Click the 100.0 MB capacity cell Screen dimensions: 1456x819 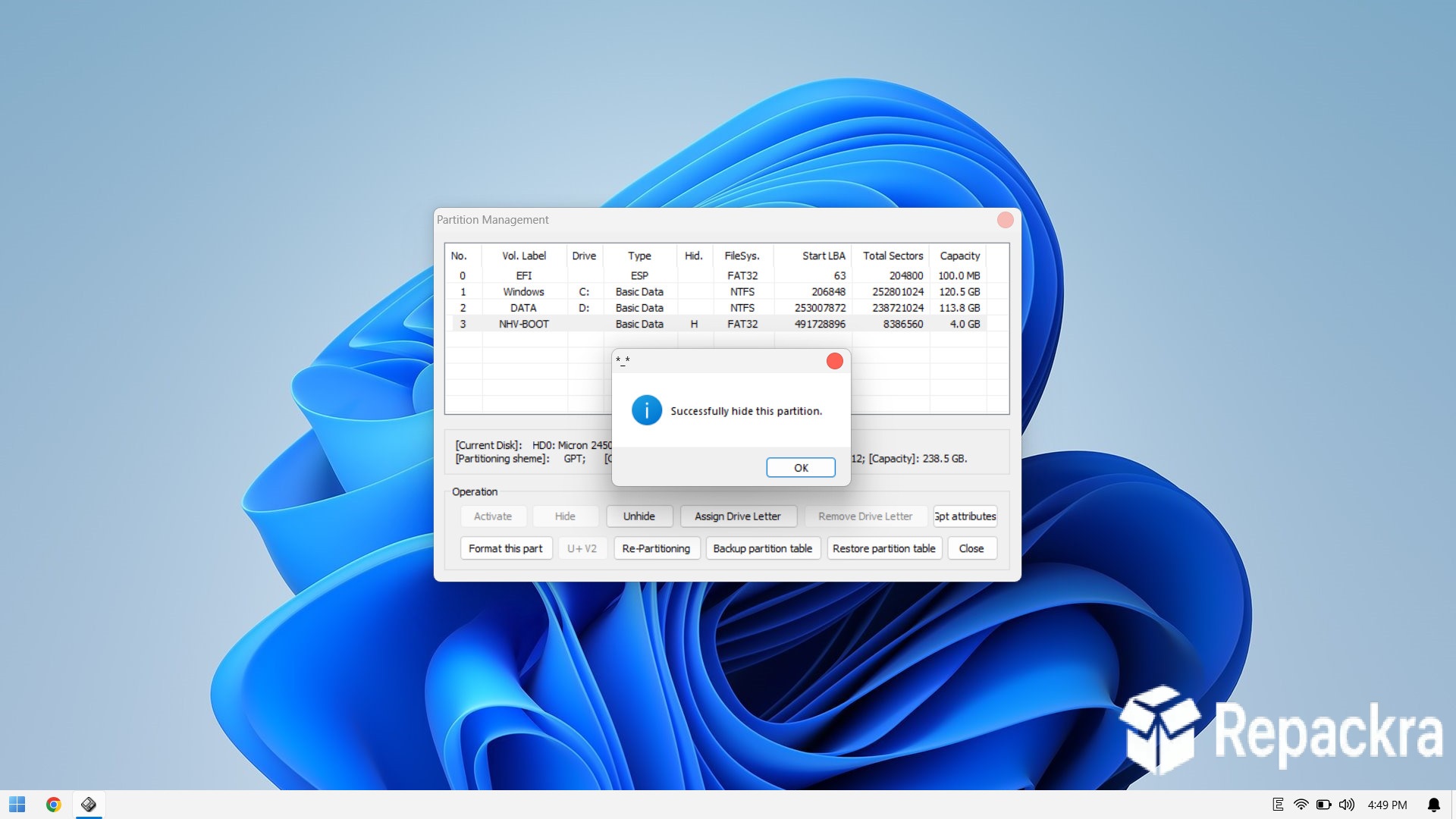[959, 276]
